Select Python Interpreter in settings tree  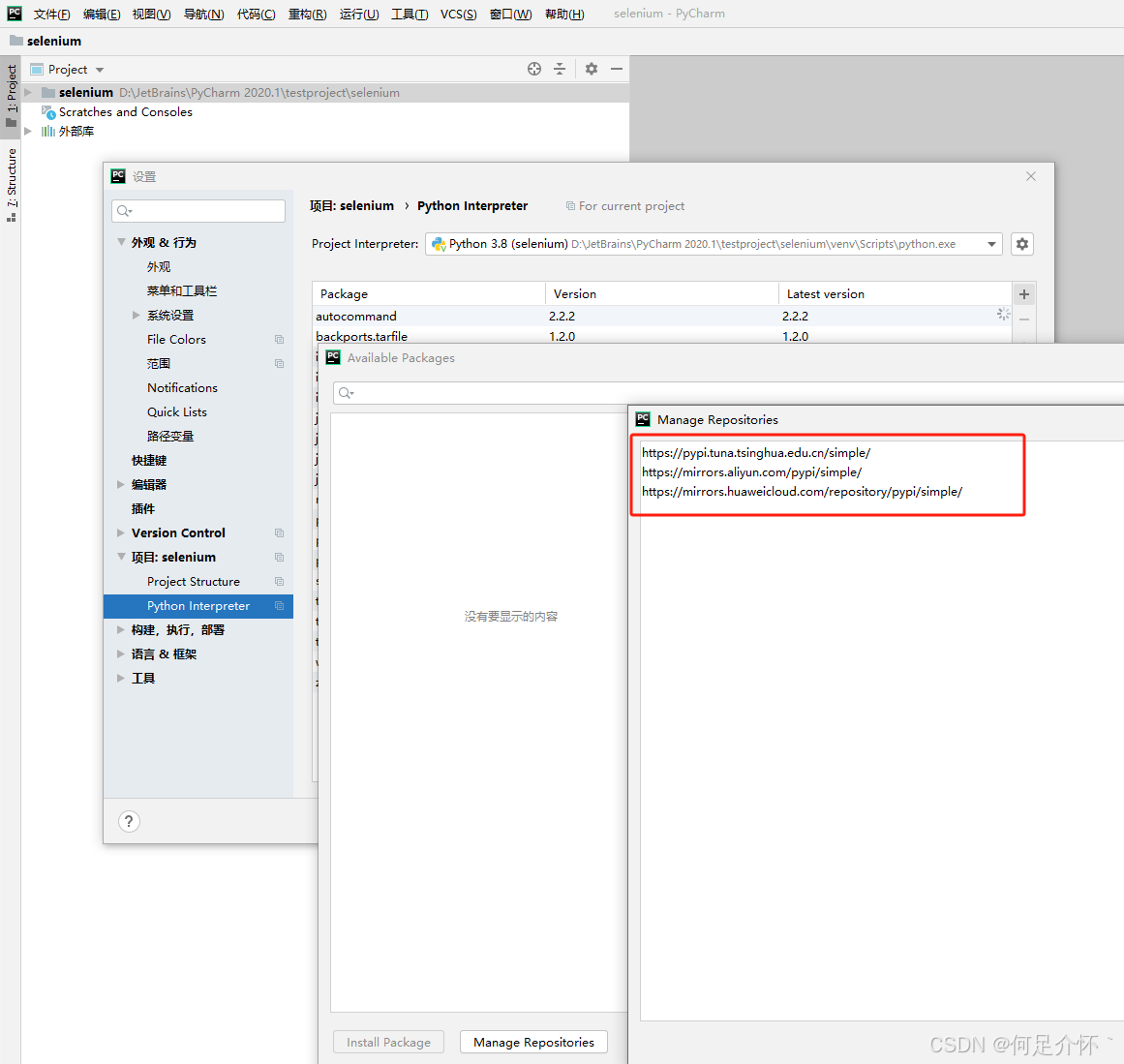tap(198, 606)
